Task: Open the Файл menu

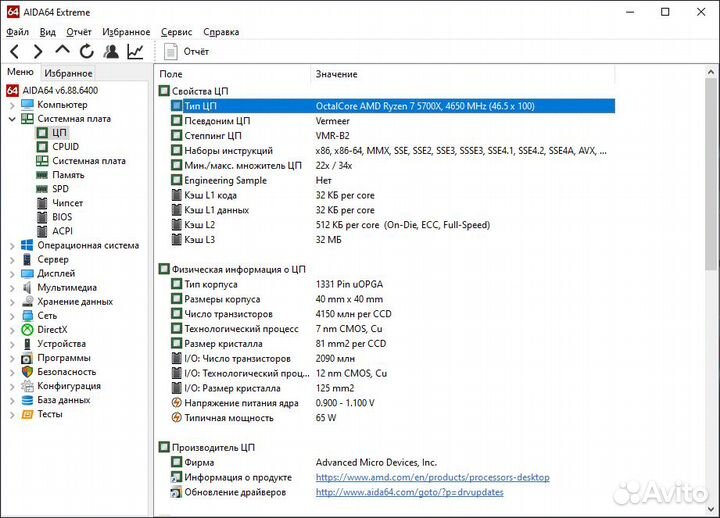Action: point(17,32)
